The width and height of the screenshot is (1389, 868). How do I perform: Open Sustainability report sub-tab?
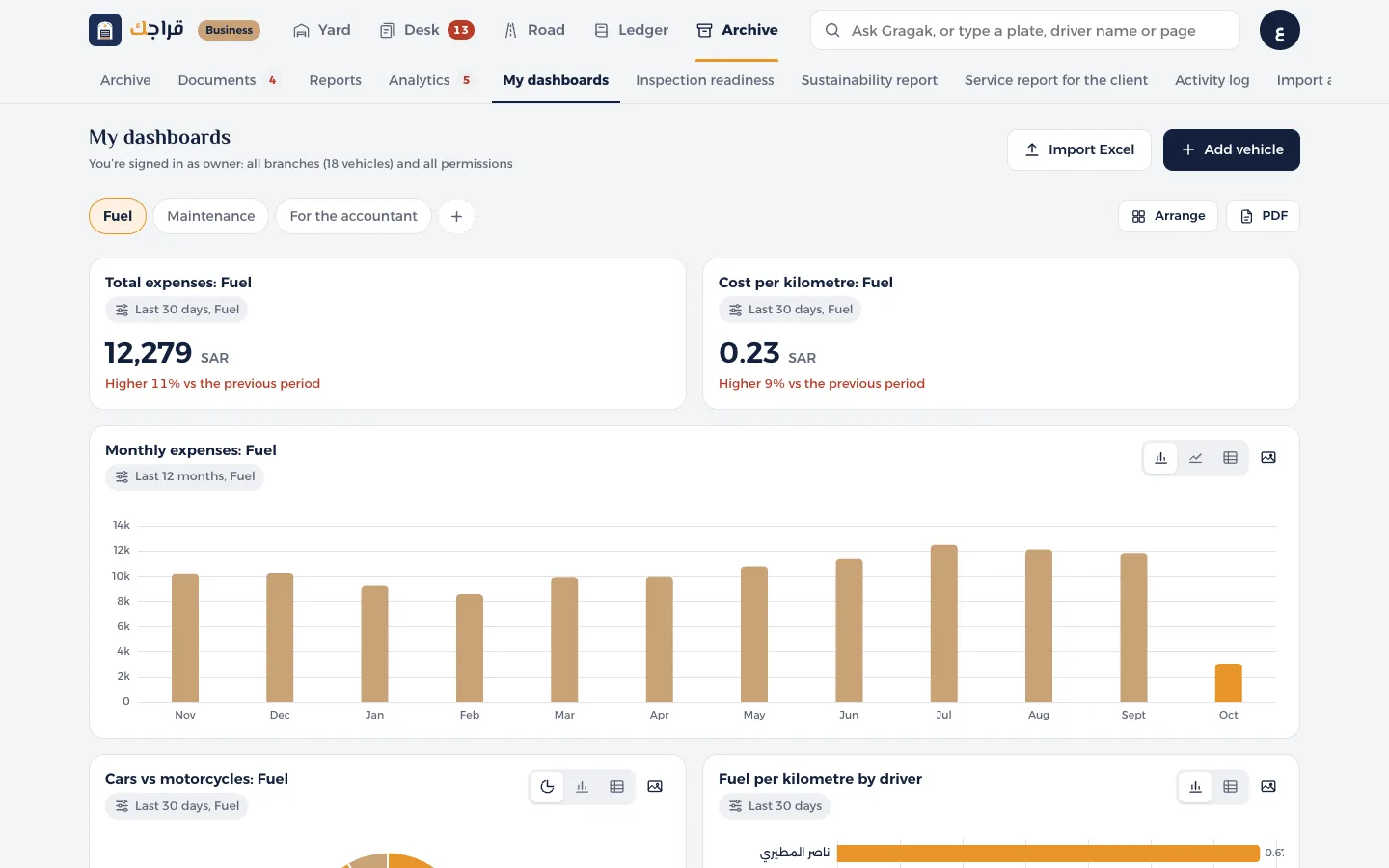click(869, 80)
